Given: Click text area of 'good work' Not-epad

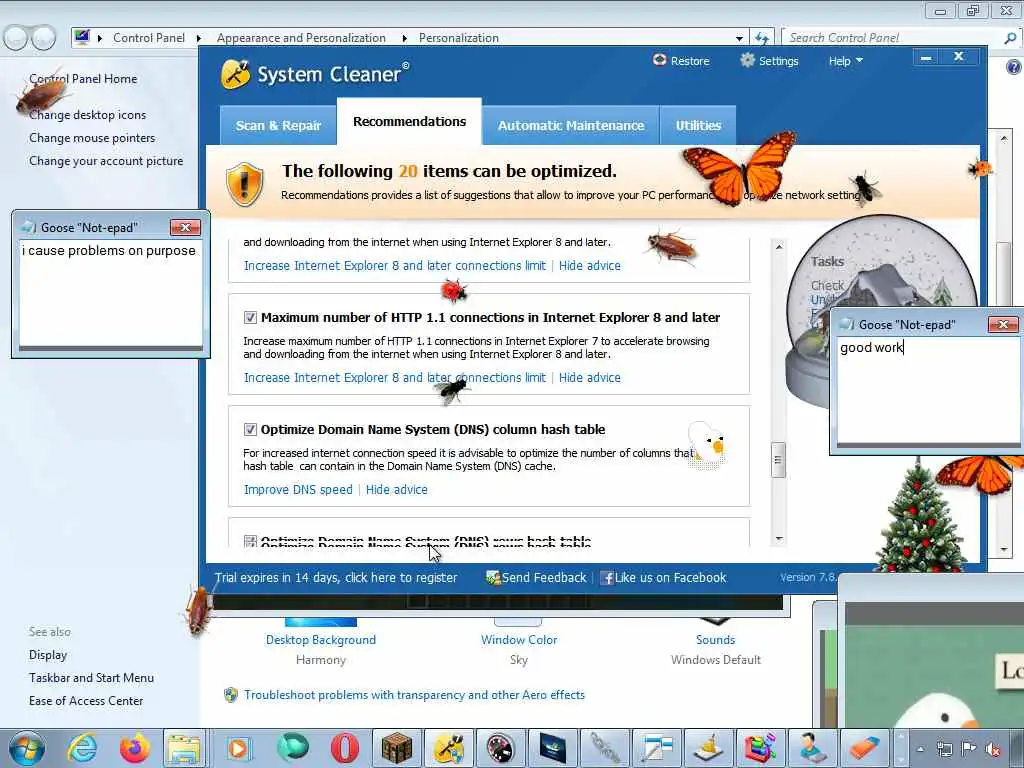Looking at the screenshot, I should [x=928, y=390].
